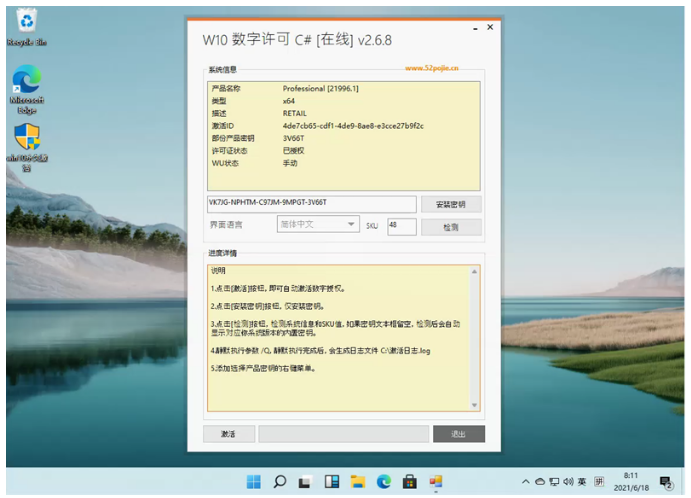691x498 pixels.
Task: Open the Recycle Bin desktop icon
Action: tap(26, 27)
